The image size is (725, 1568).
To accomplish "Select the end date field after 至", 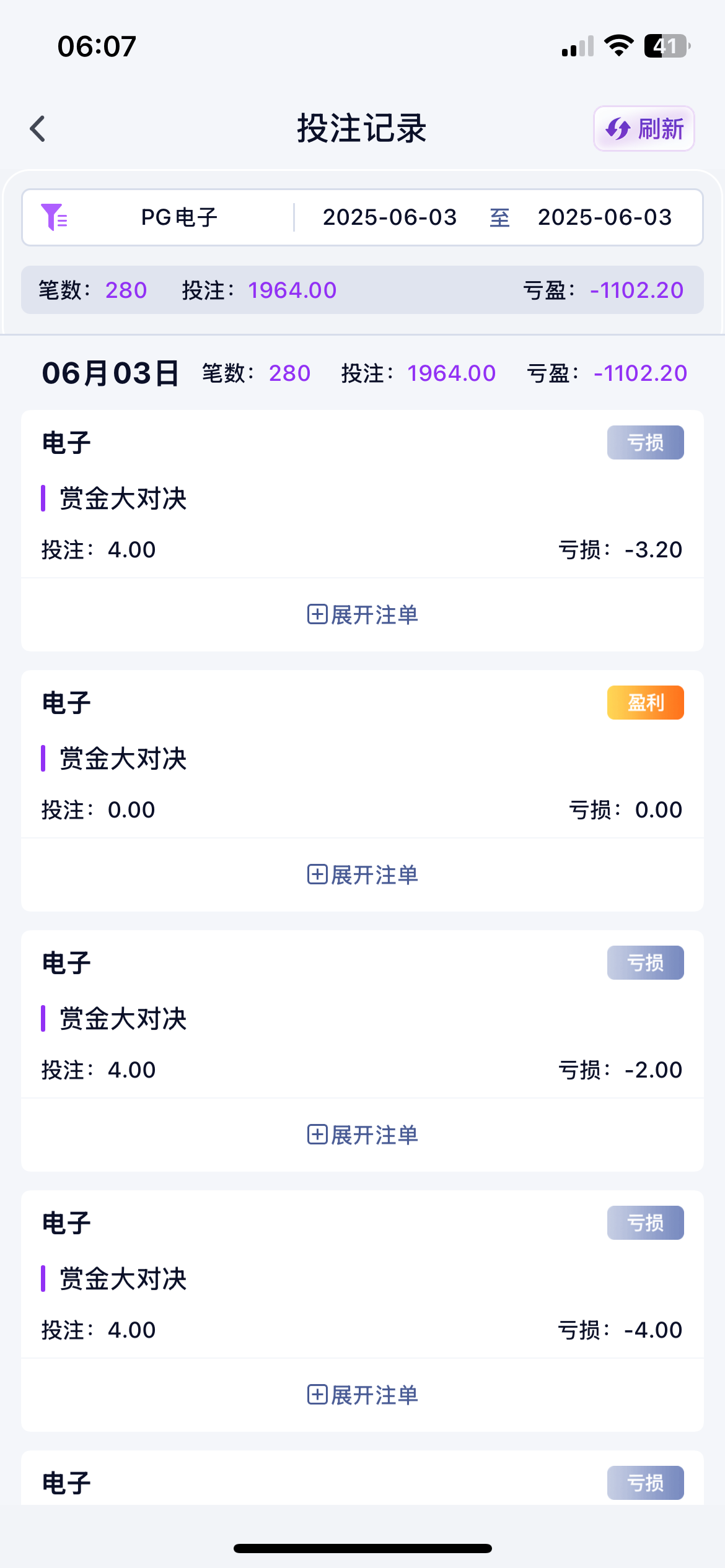I will (604, 217).
